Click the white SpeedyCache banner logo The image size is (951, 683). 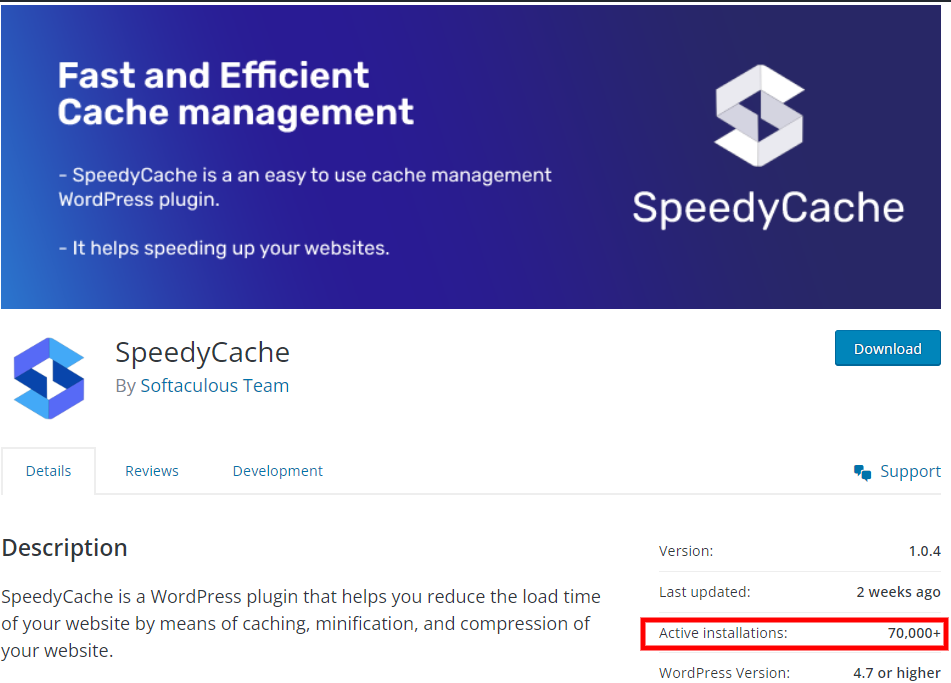(x=759, y=116)
